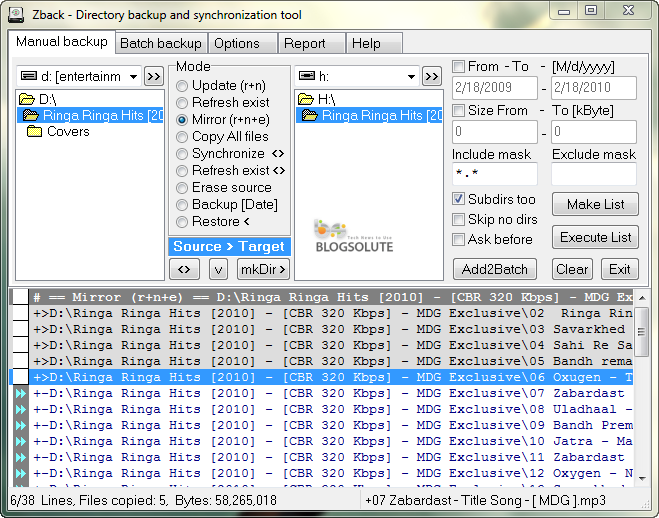Open the Options tab
This screenshot has height=518, width=659.
pyautogui.click(x=242, y=43)
